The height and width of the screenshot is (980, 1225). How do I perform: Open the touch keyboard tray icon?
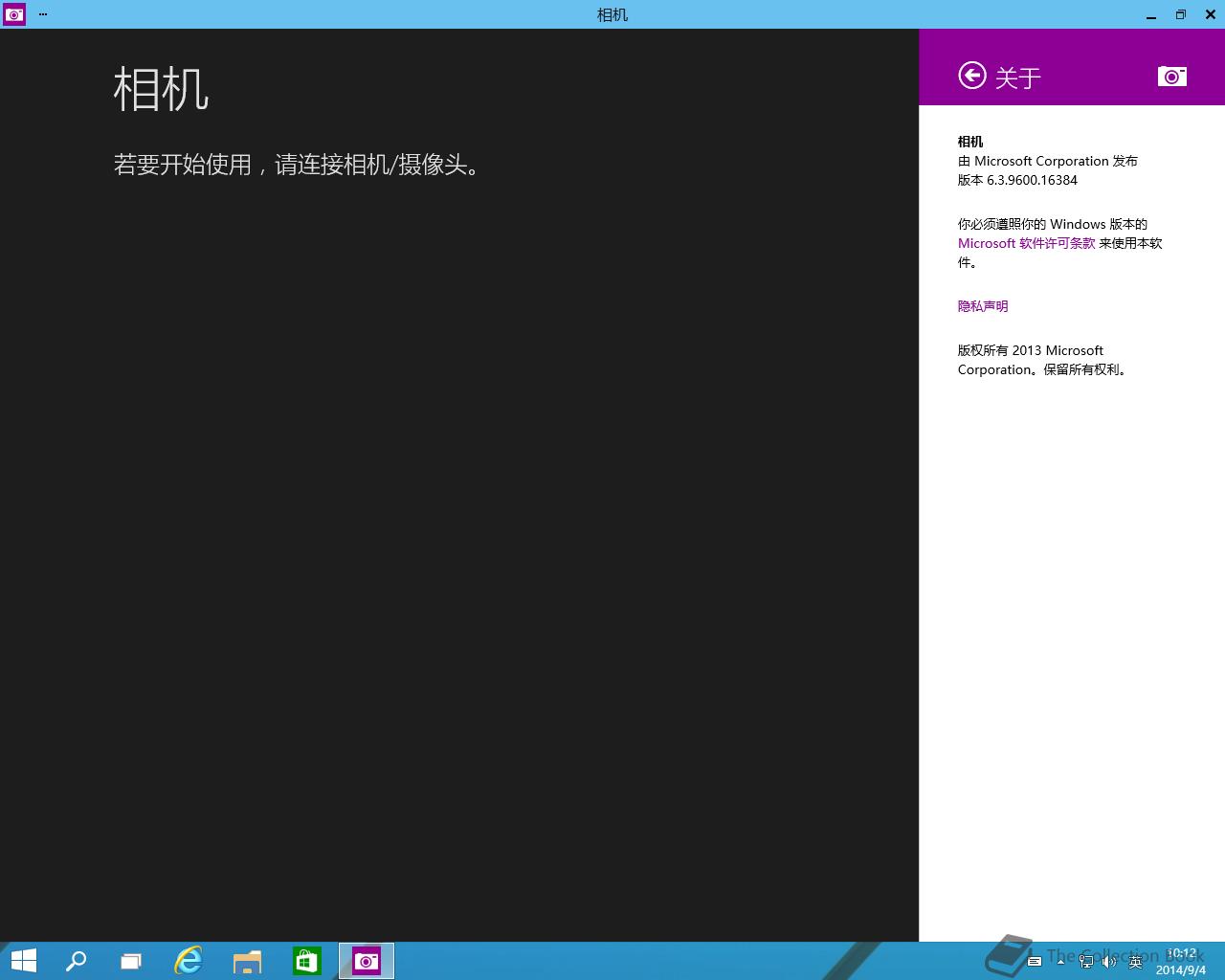pos(1035,961)
